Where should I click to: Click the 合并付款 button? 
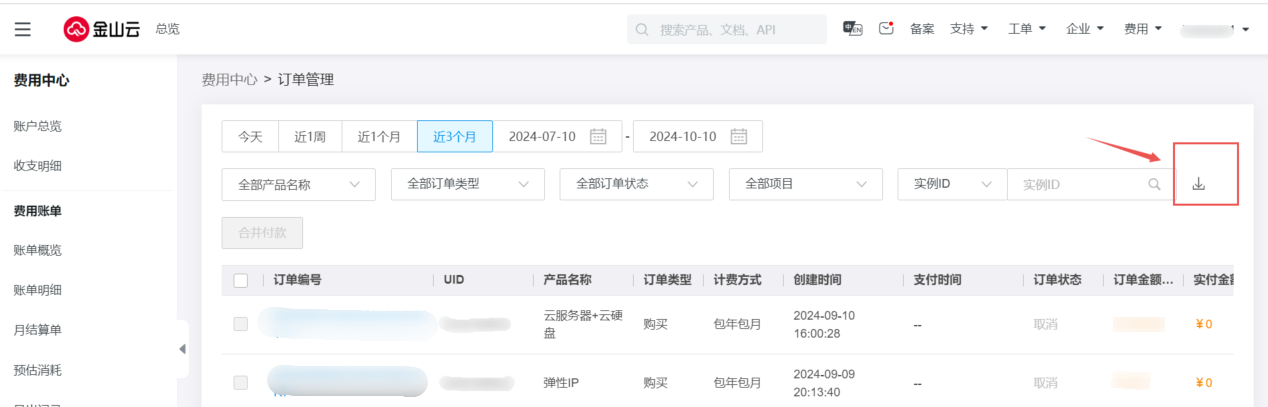tap(262, 233)
